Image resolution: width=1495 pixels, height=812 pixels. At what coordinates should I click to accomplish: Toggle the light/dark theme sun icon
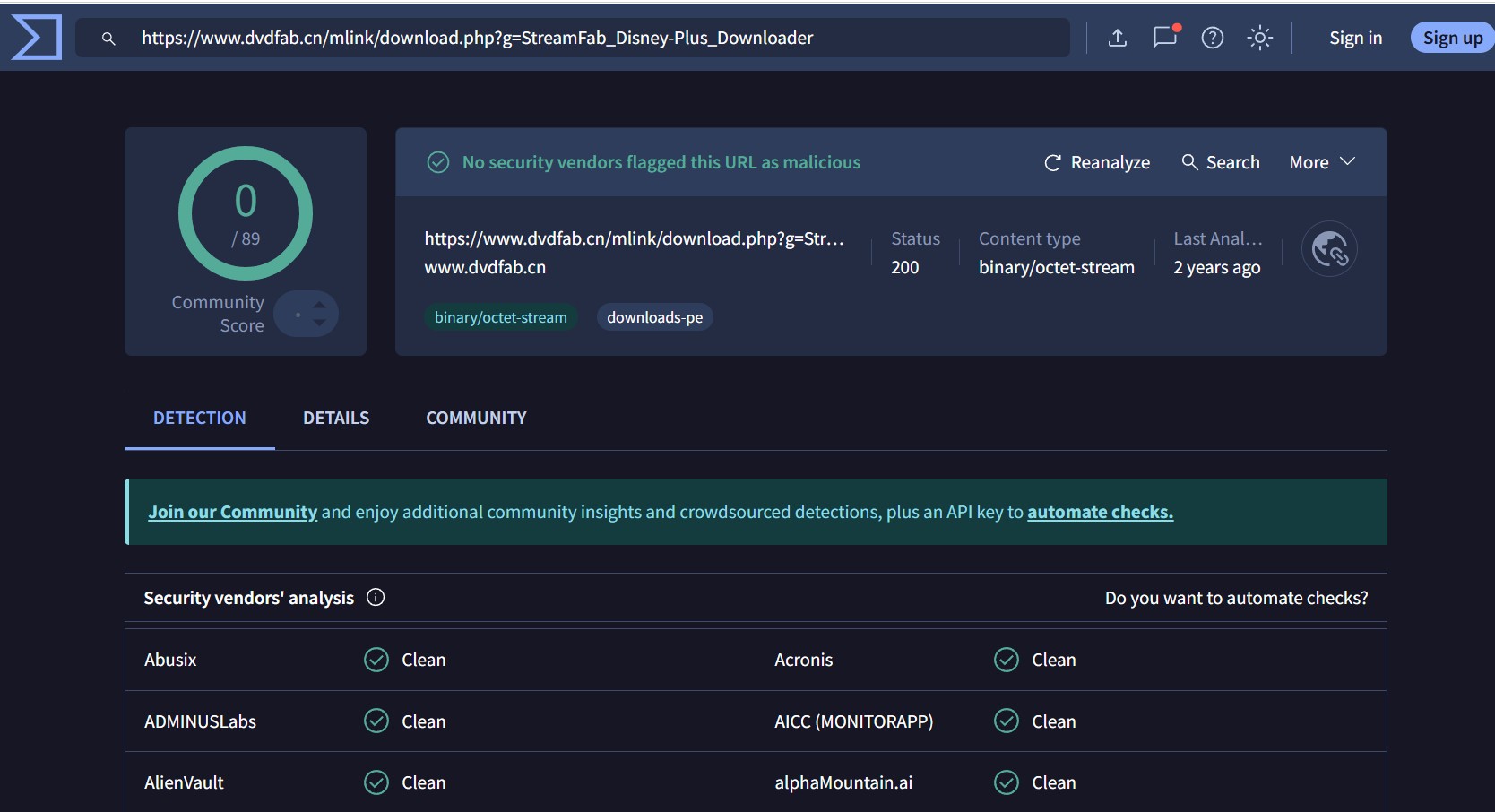[1260, 38]
